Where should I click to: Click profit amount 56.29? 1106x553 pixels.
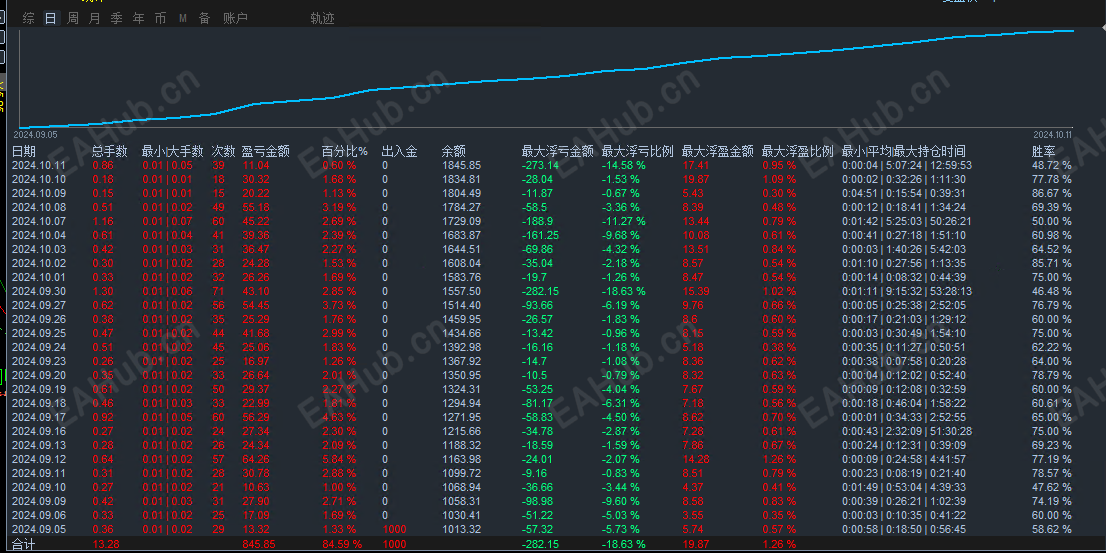[x=255, y=417]
